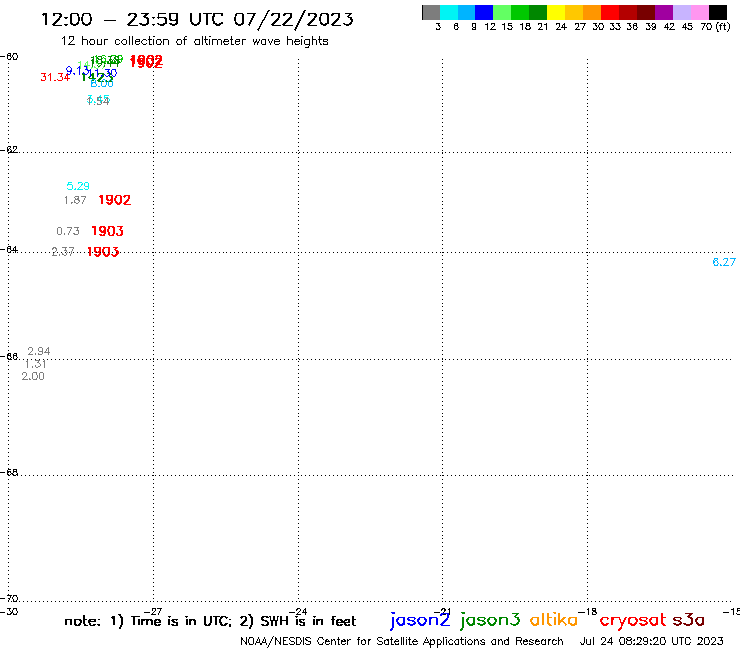The image size is (740, 650).
Task: Click the 'Jul 24 08:29:20 UTC 2023' timestamp
Action: coord(651,642)
